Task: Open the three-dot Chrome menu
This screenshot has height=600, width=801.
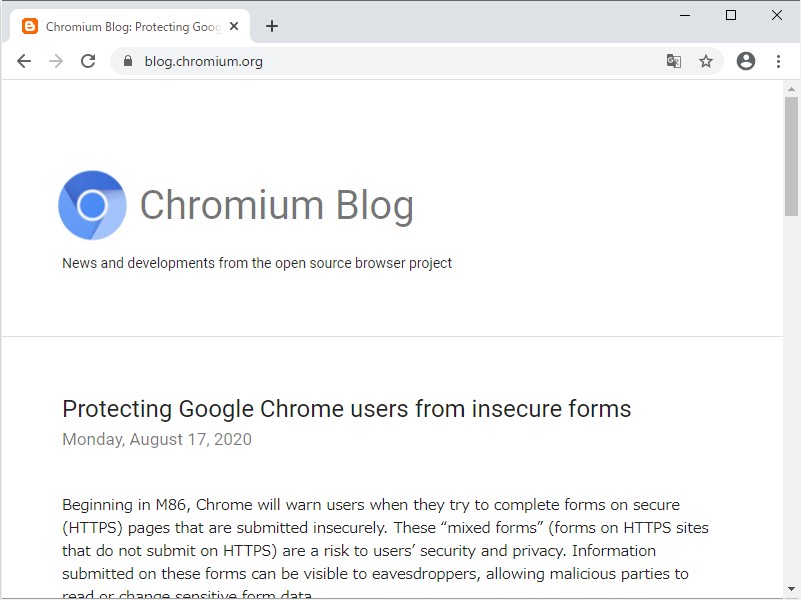Action: pyautogui.click(x=779, y=61)
